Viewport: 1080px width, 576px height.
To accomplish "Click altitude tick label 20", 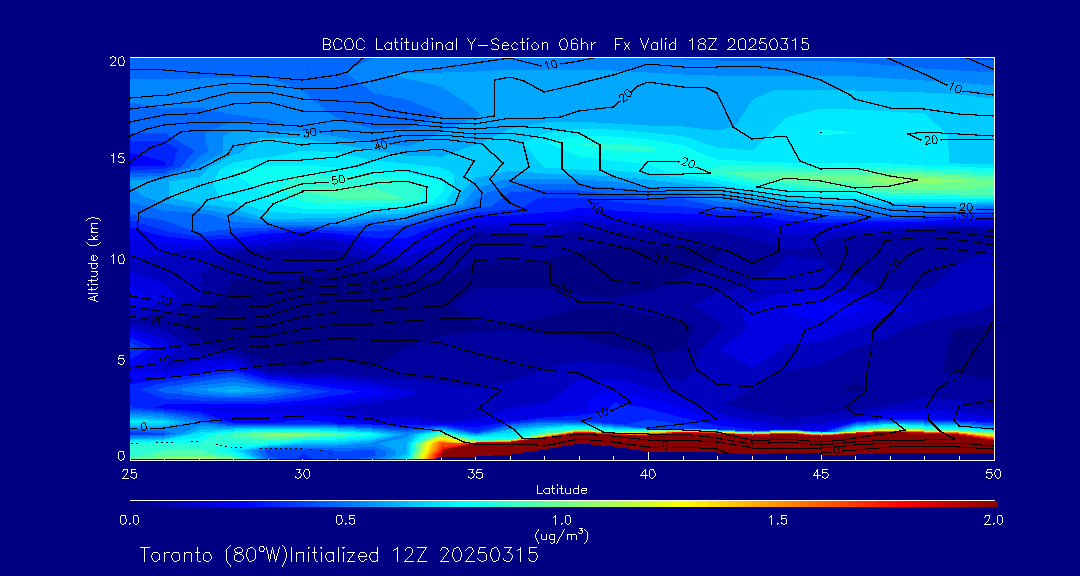I will pyautogui.click(x=116, y=61).
